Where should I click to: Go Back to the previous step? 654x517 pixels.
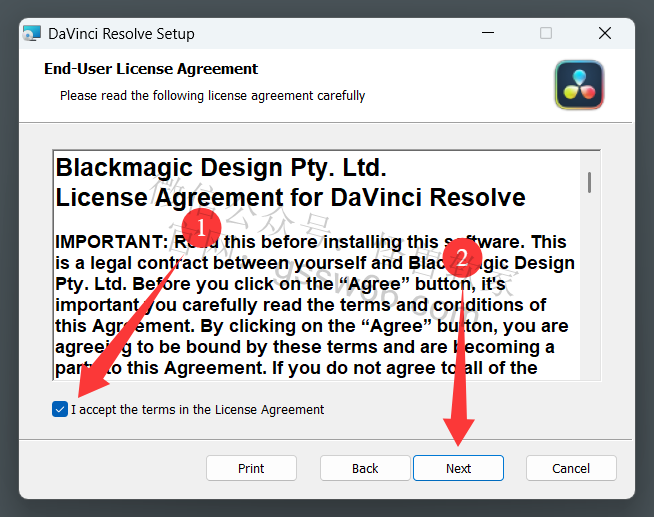point(365,468)
